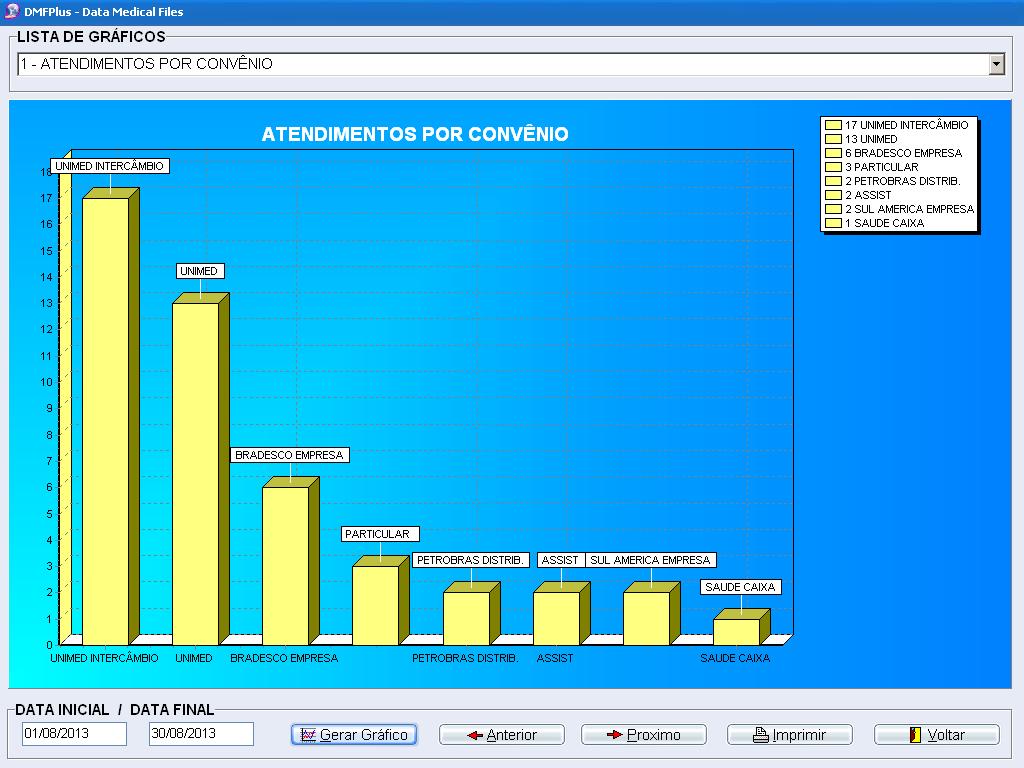Focus the end date field 30/08/2013
Screen dimensions: 1024x768
(x=201, y=733)
